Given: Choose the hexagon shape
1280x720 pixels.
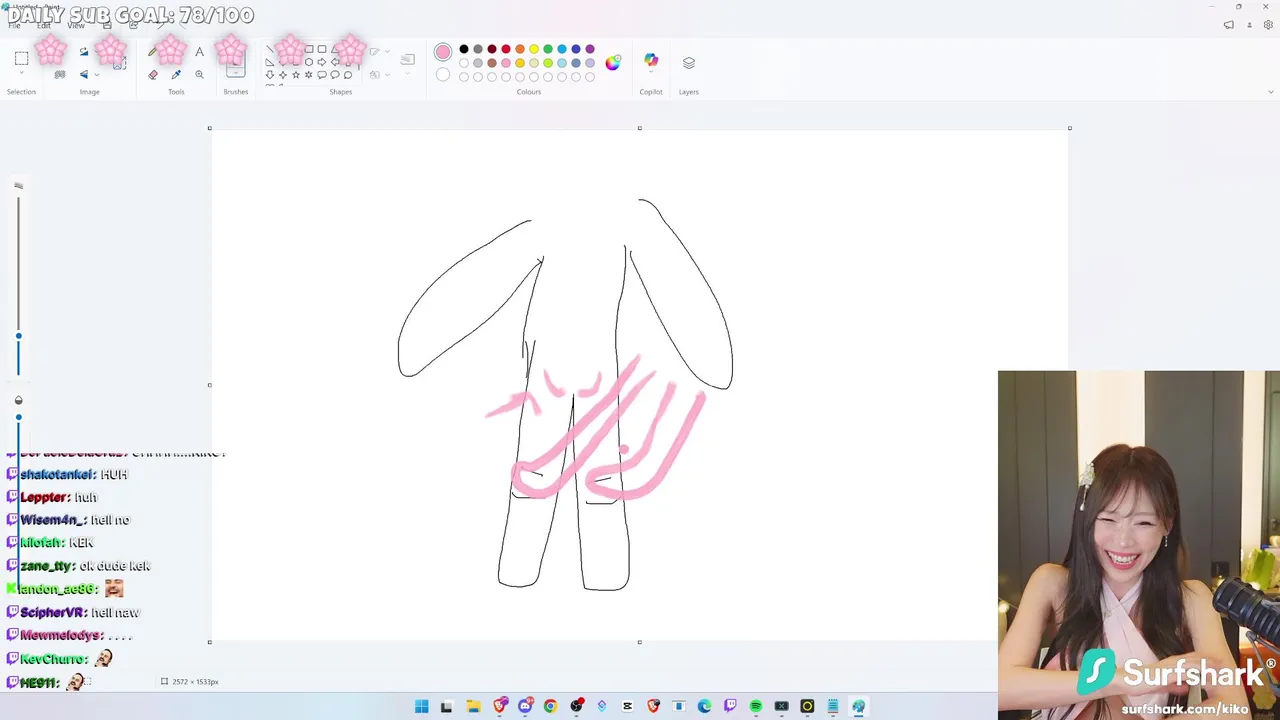Looking at the screenshot, I should tap(308, 62).
